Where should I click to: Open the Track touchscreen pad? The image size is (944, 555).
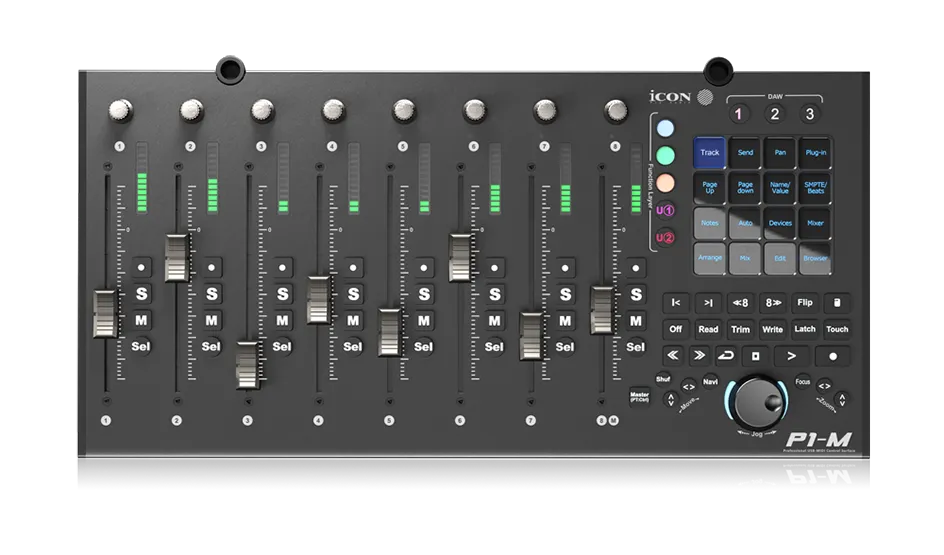tap(710, 153)
